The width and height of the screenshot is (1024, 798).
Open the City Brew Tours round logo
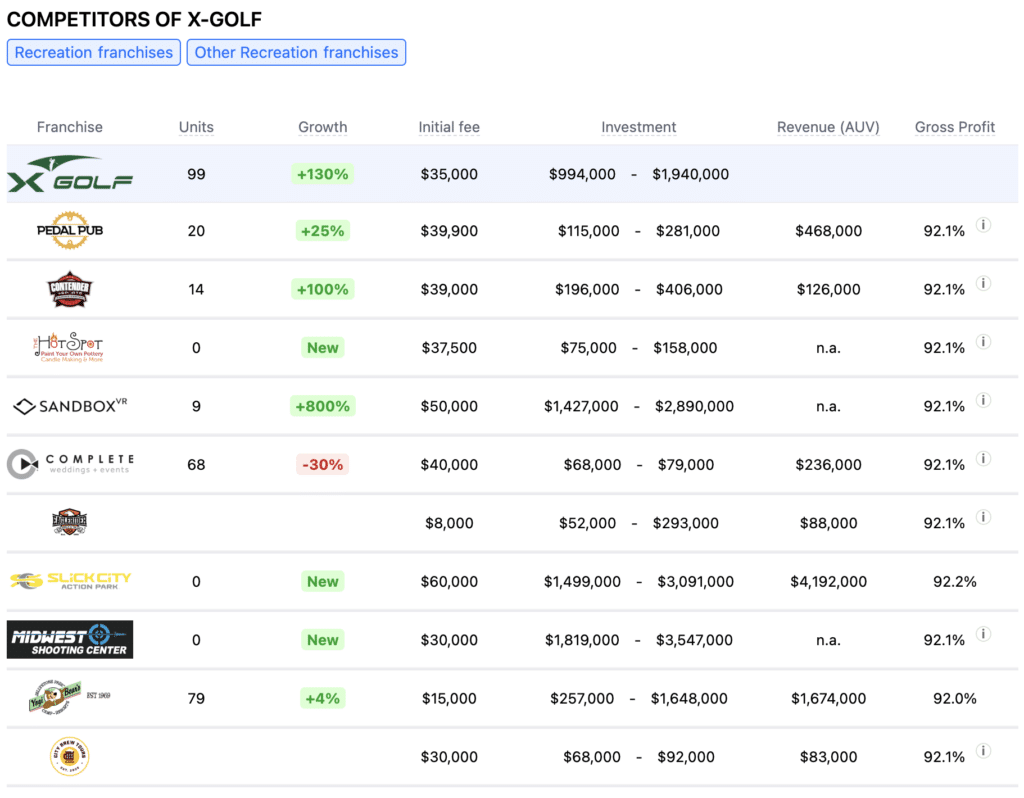pos(69,756)
